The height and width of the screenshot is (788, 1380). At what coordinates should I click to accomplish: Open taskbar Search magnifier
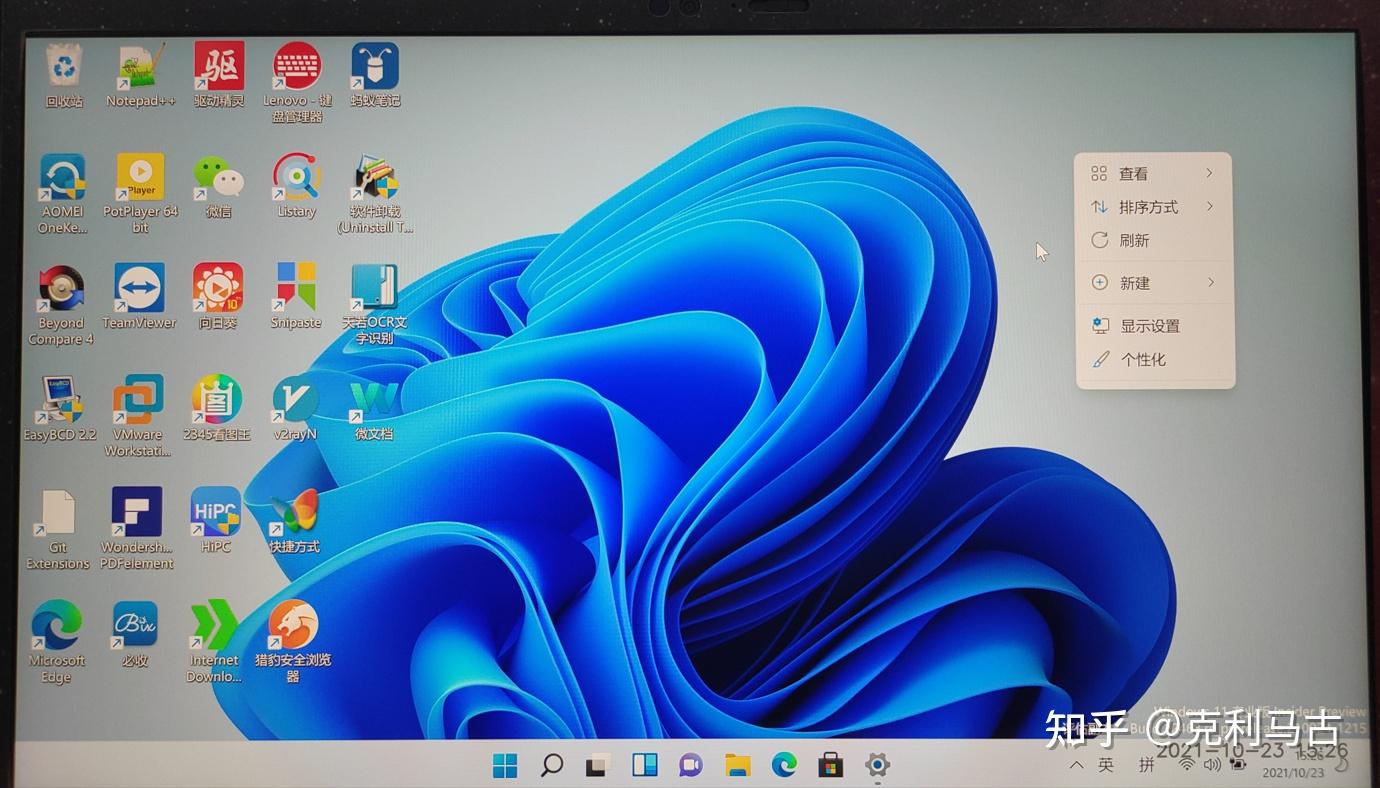(551, 766)
